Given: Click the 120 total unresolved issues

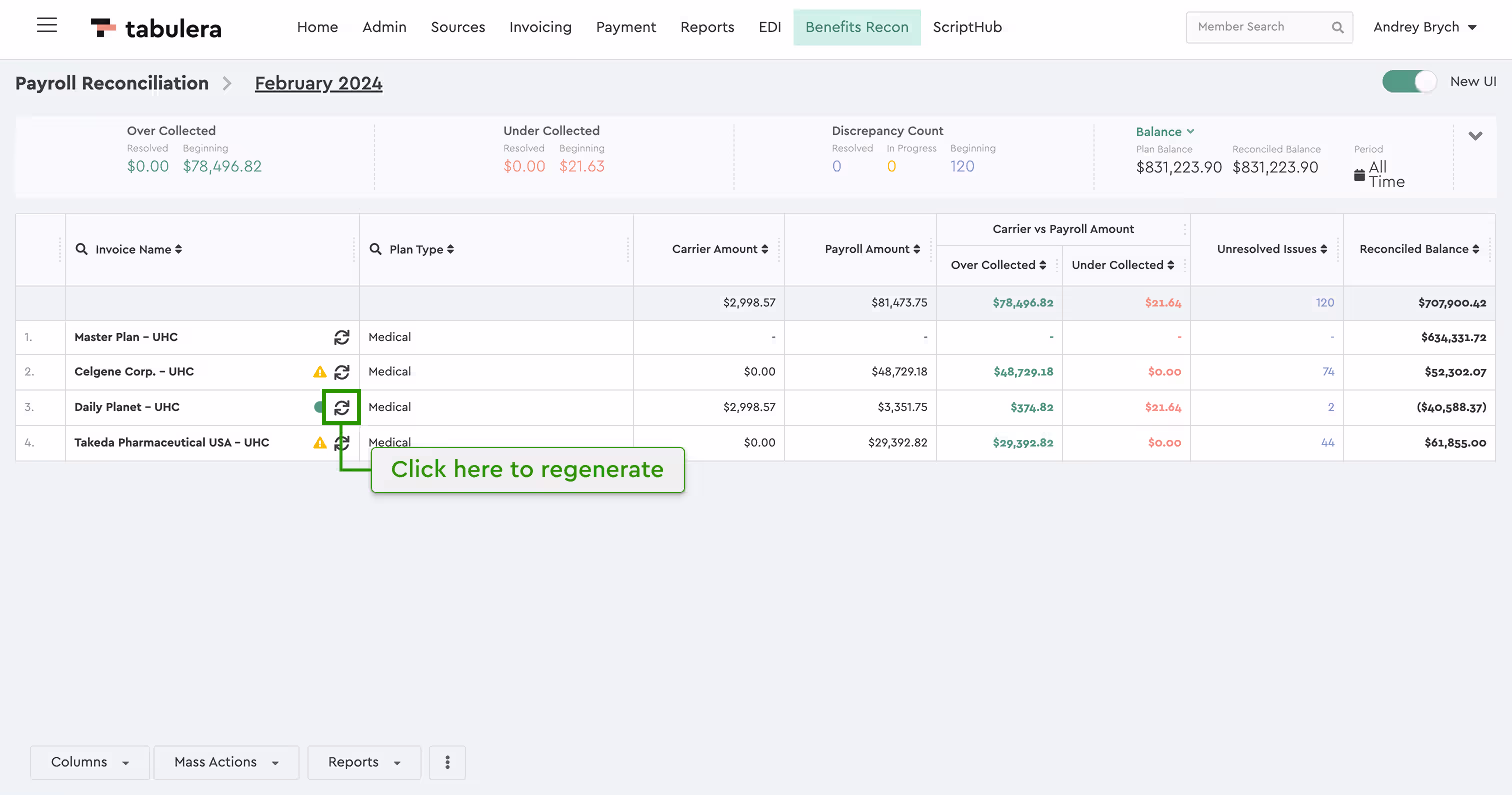Looking at the screenshot, I should (1325, 303).
